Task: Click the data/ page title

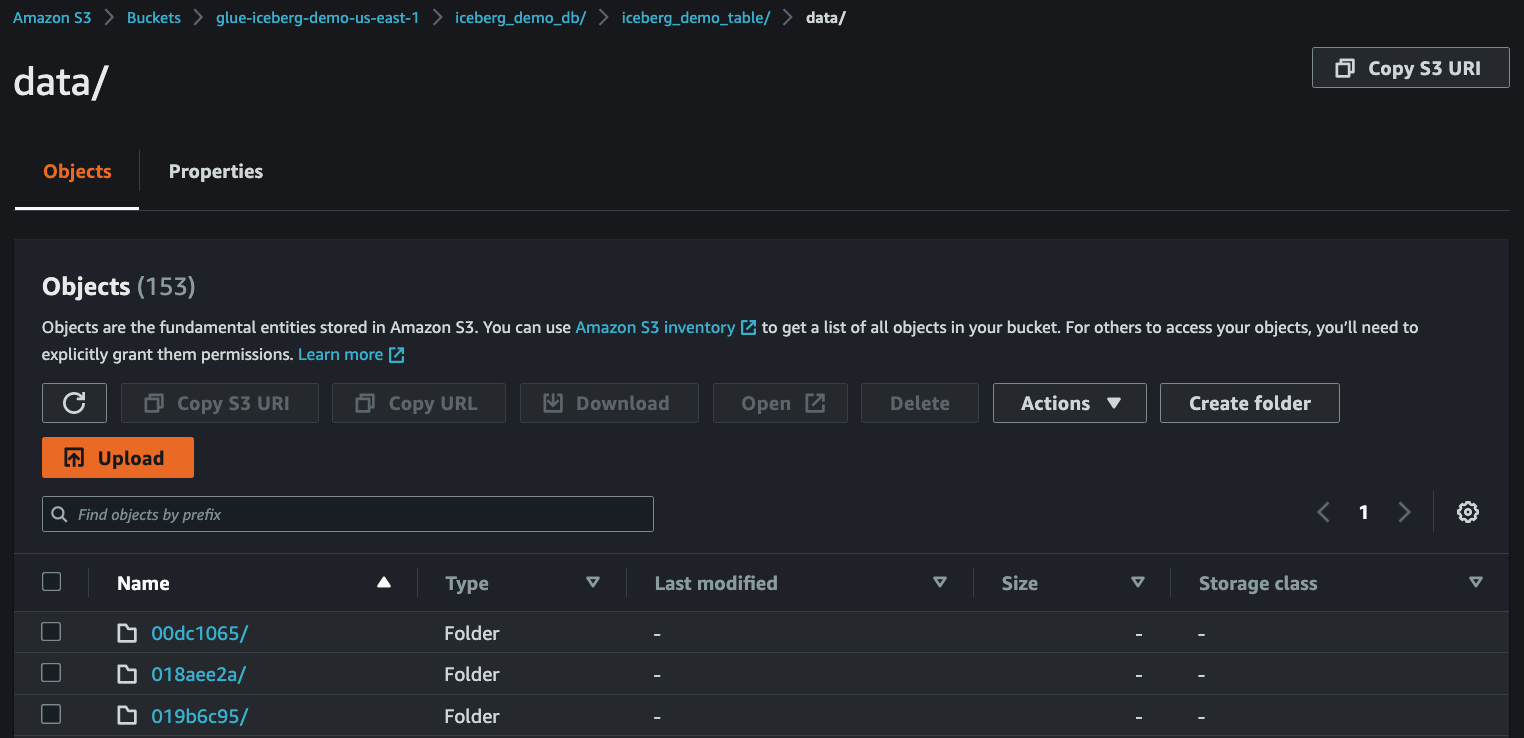Action: click(60, 82)
